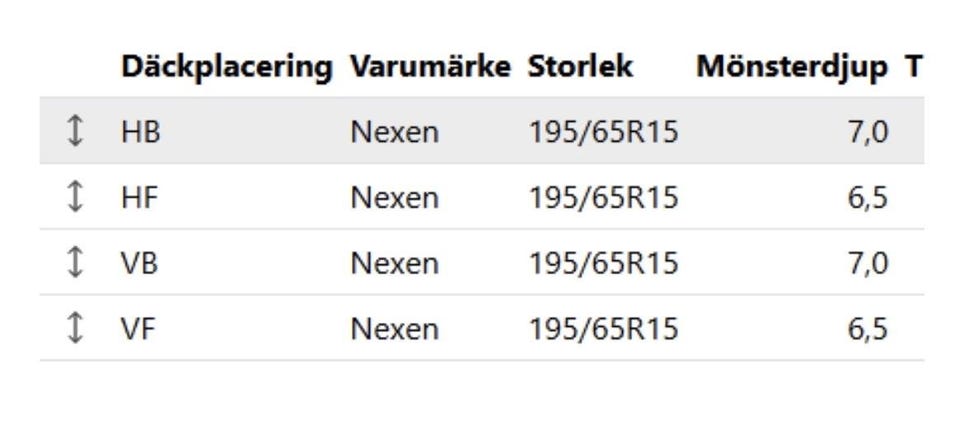Select the VB tire placement cell

coord(139,264)
